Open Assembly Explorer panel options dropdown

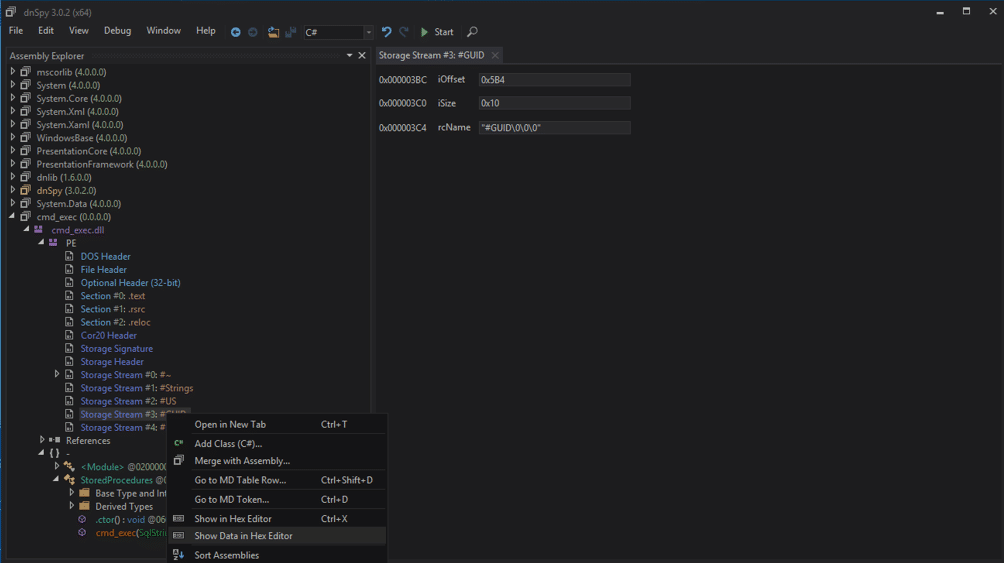click(x=350, y=56)
